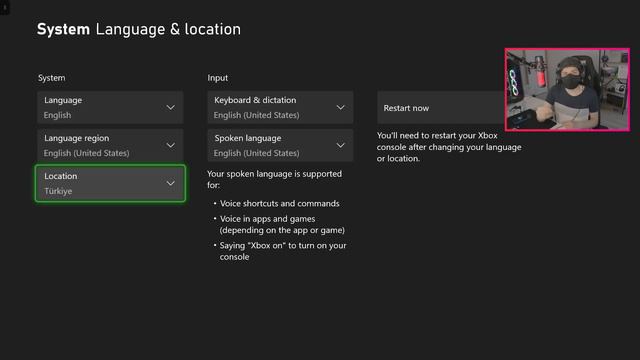640x360 pixels.
Task: Click the System Language & location heading
Action: pyautogui.click(x=139, y=29)
